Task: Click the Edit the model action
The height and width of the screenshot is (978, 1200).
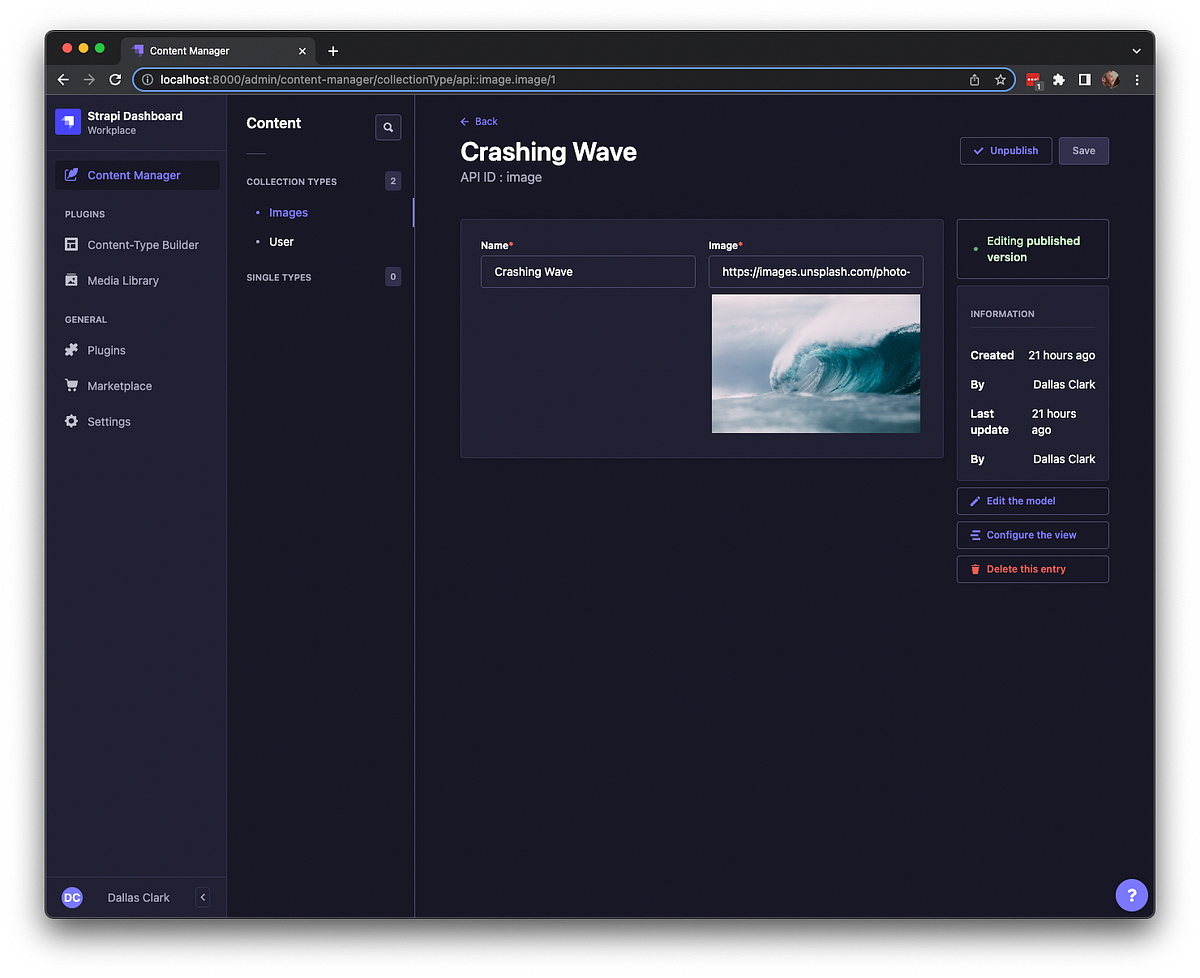Action: point(1032,500)
